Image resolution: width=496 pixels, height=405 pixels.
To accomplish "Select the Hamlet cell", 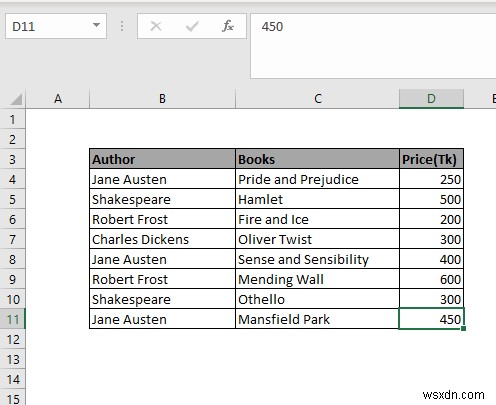I will tap(317, 199).
